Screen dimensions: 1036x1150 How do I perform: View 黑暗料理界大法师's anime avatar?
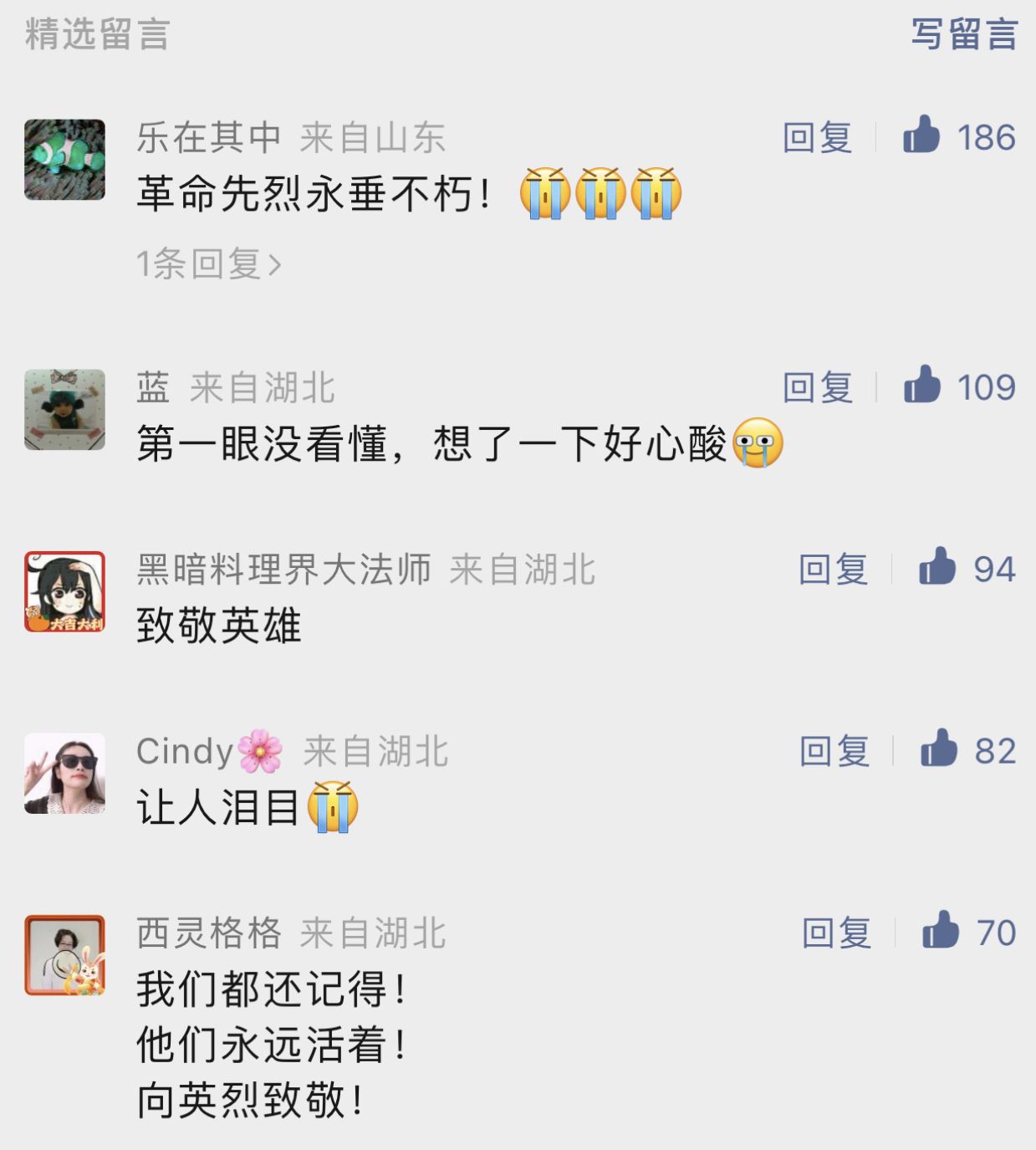[64, 591]
